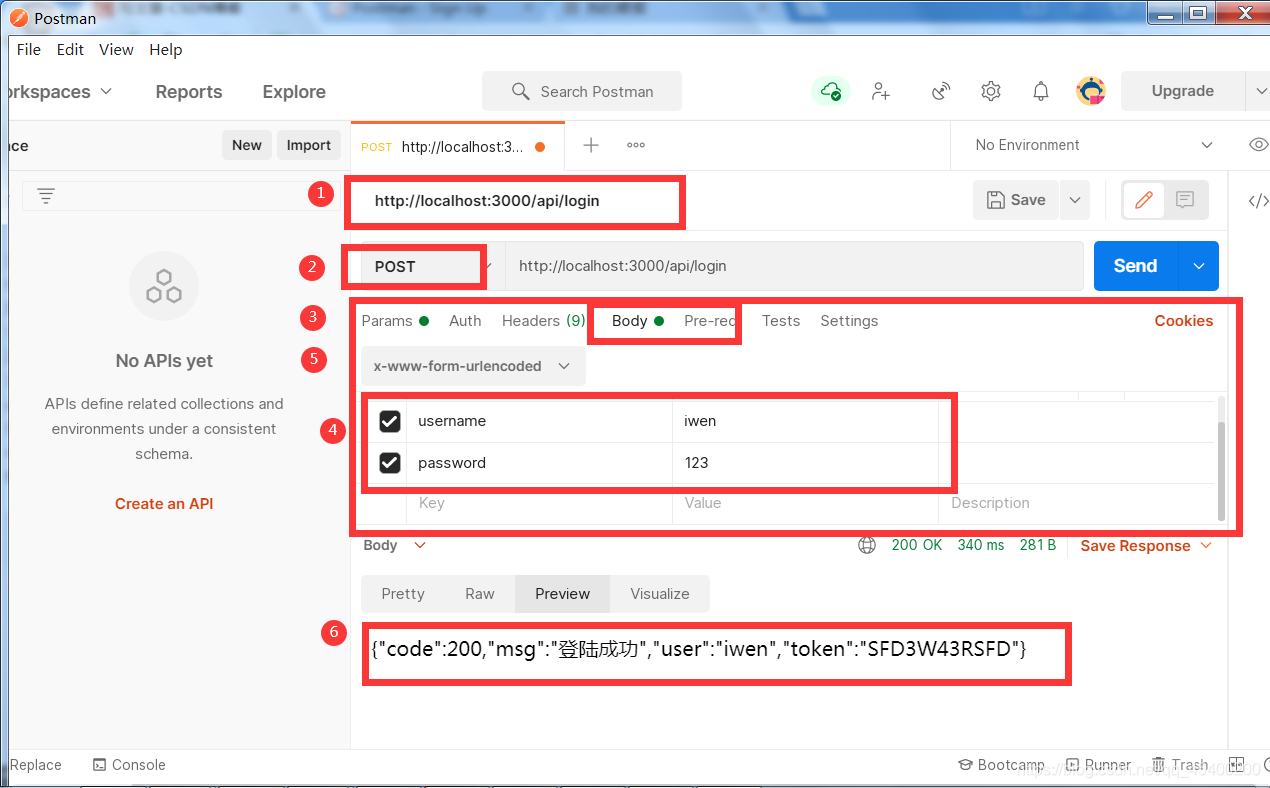The image size is (1270, 788).
Task: Select the Pretty response view
Action: [403, 594]
